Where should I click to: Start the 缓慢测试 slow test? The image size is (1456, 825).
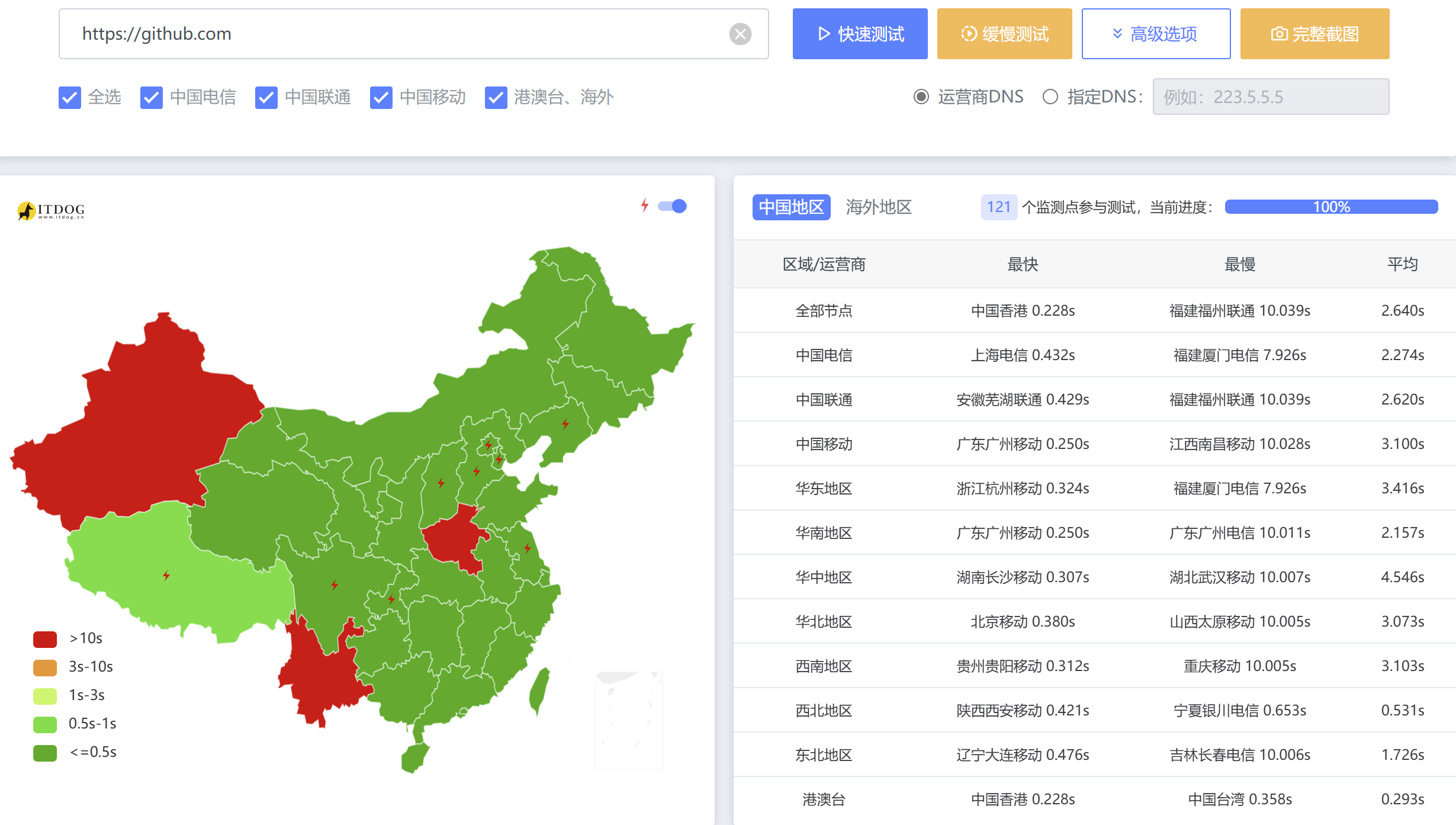coord(1004,34)
